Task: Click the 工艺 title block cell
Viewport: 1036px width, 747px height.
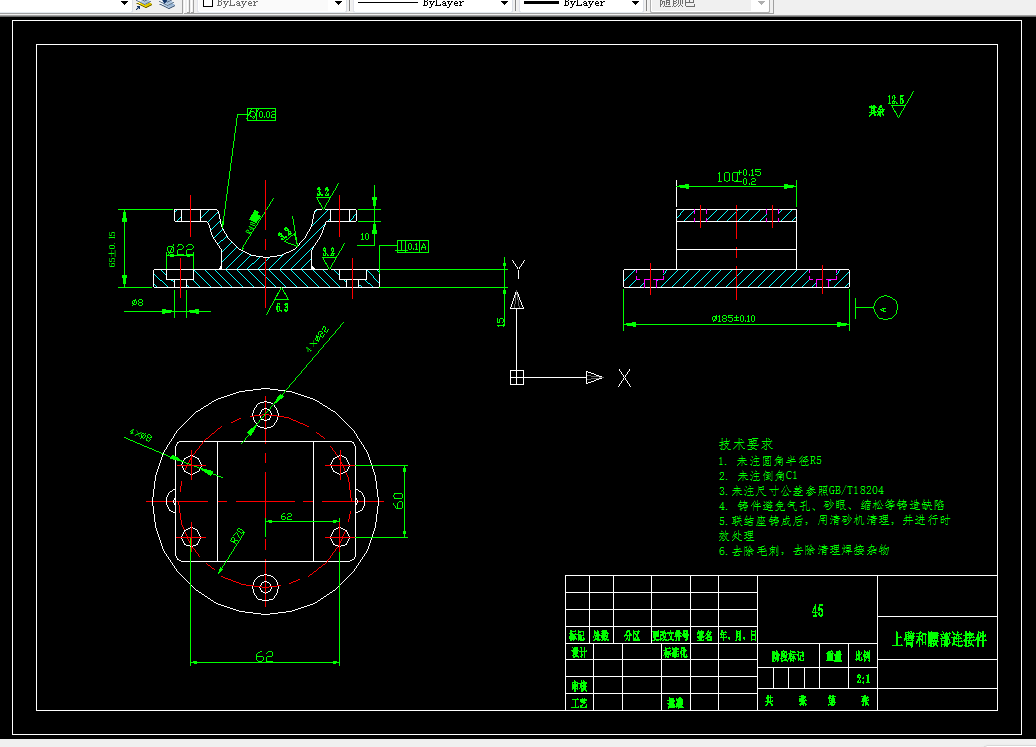Action: click(x=579, y=703)
